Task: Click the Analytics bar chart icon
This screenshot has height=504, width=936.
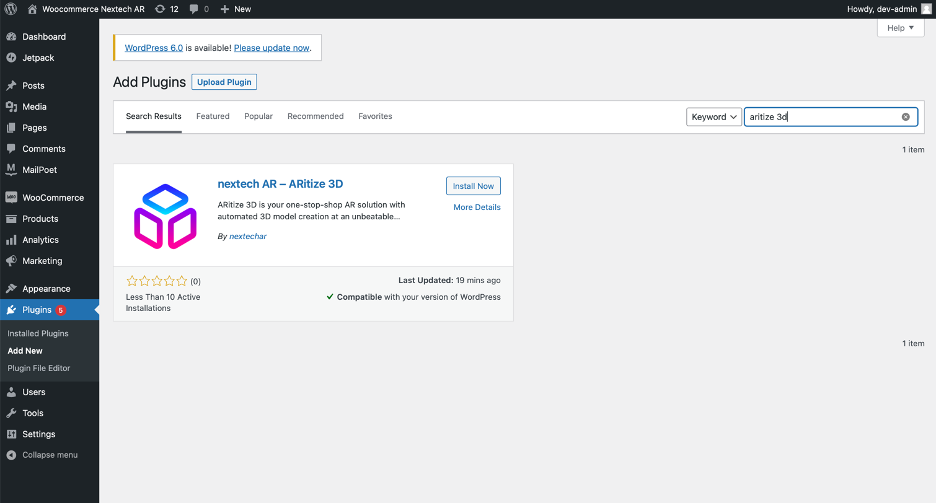Action: [x=11, y=240]
